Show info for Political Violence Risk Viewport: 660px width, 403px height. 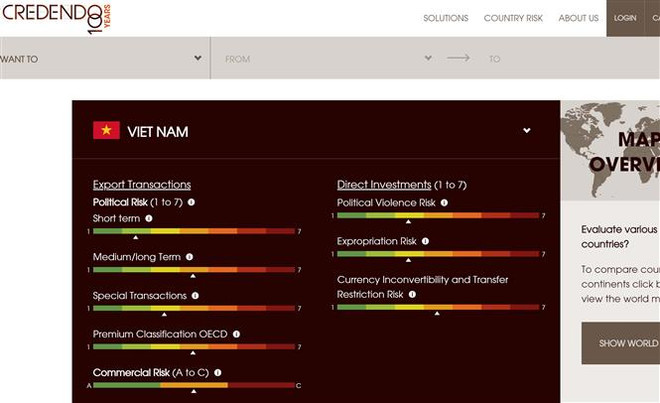pyautogui.click(x=444, y=202)
